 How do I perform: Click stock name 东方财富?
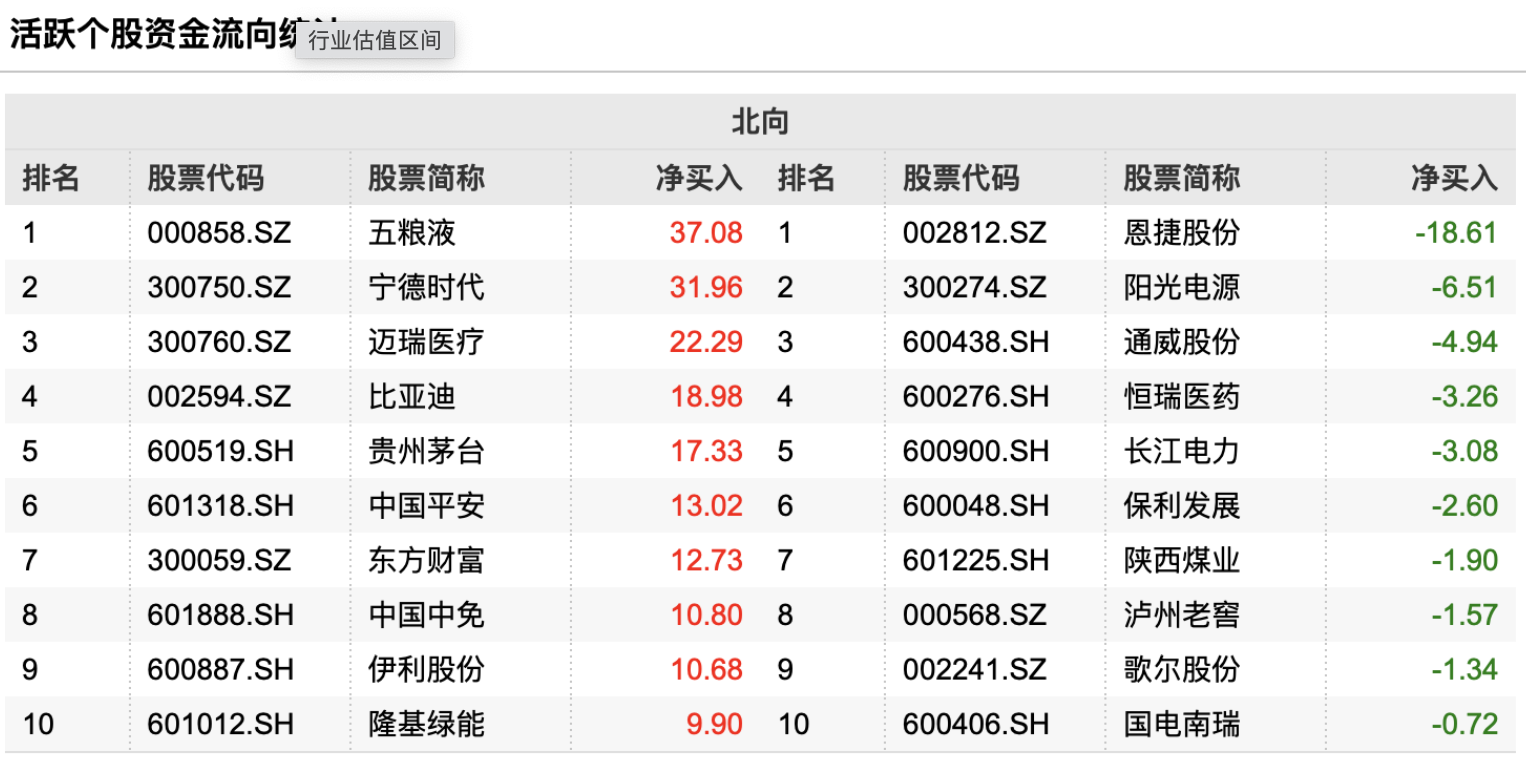[426, 560]
